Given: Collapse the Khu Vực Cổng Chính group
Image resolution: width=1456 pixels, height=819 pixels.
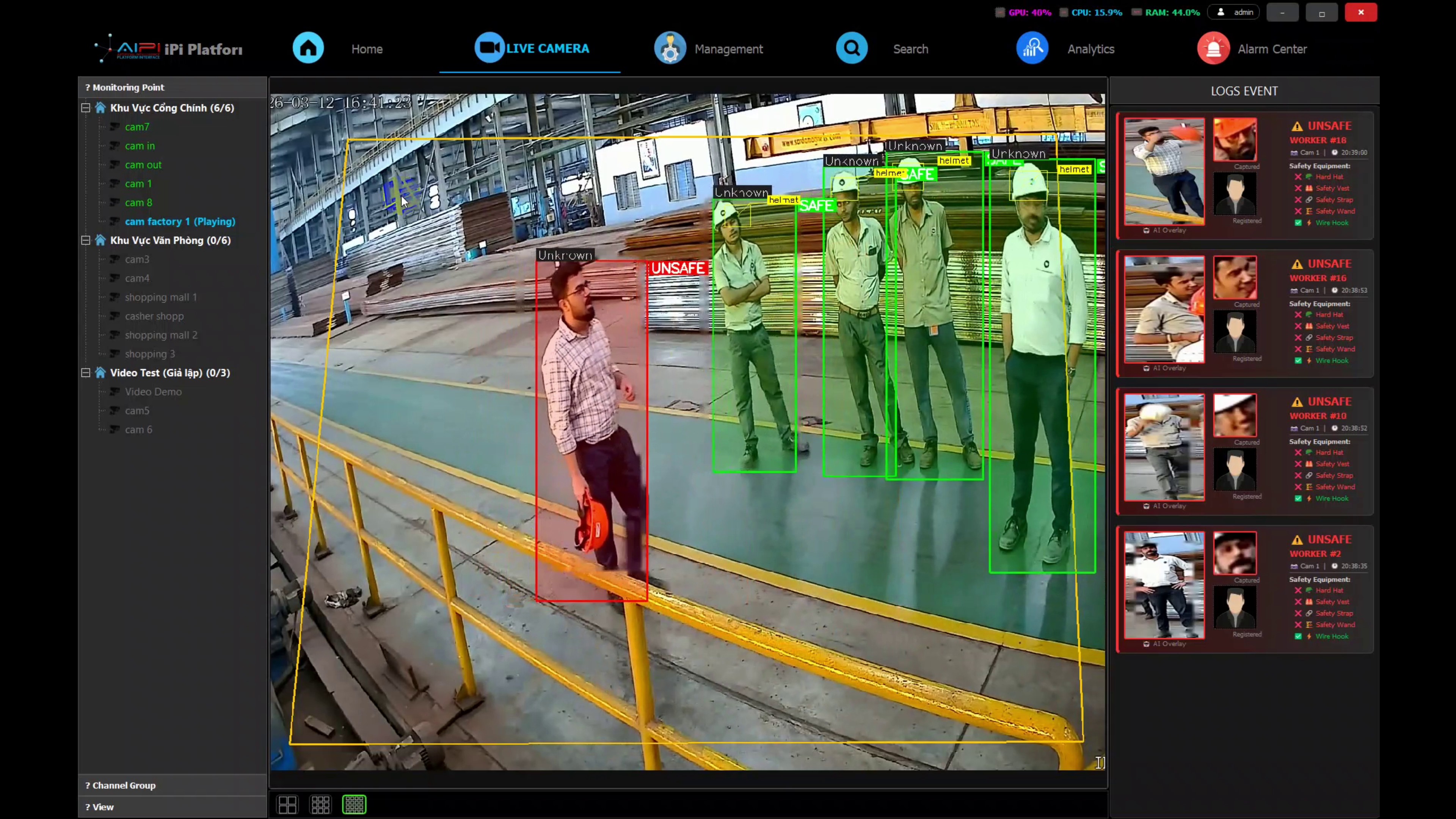Looking at the screenshot, I should (x=86, y=107).
